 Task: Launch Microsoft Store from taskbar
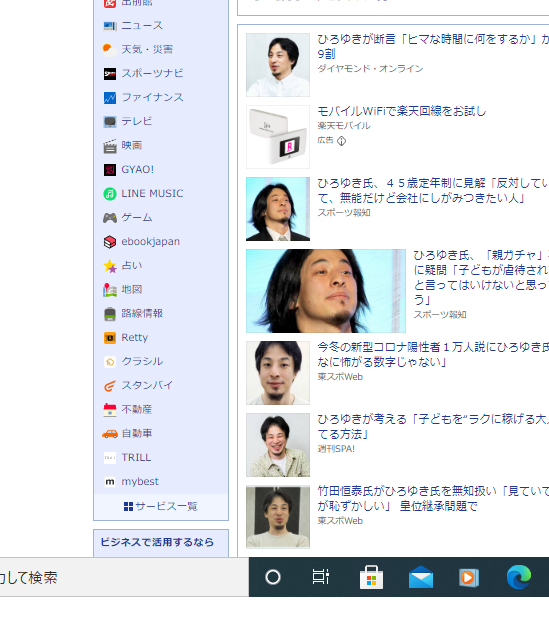click(x=371, y=577)
